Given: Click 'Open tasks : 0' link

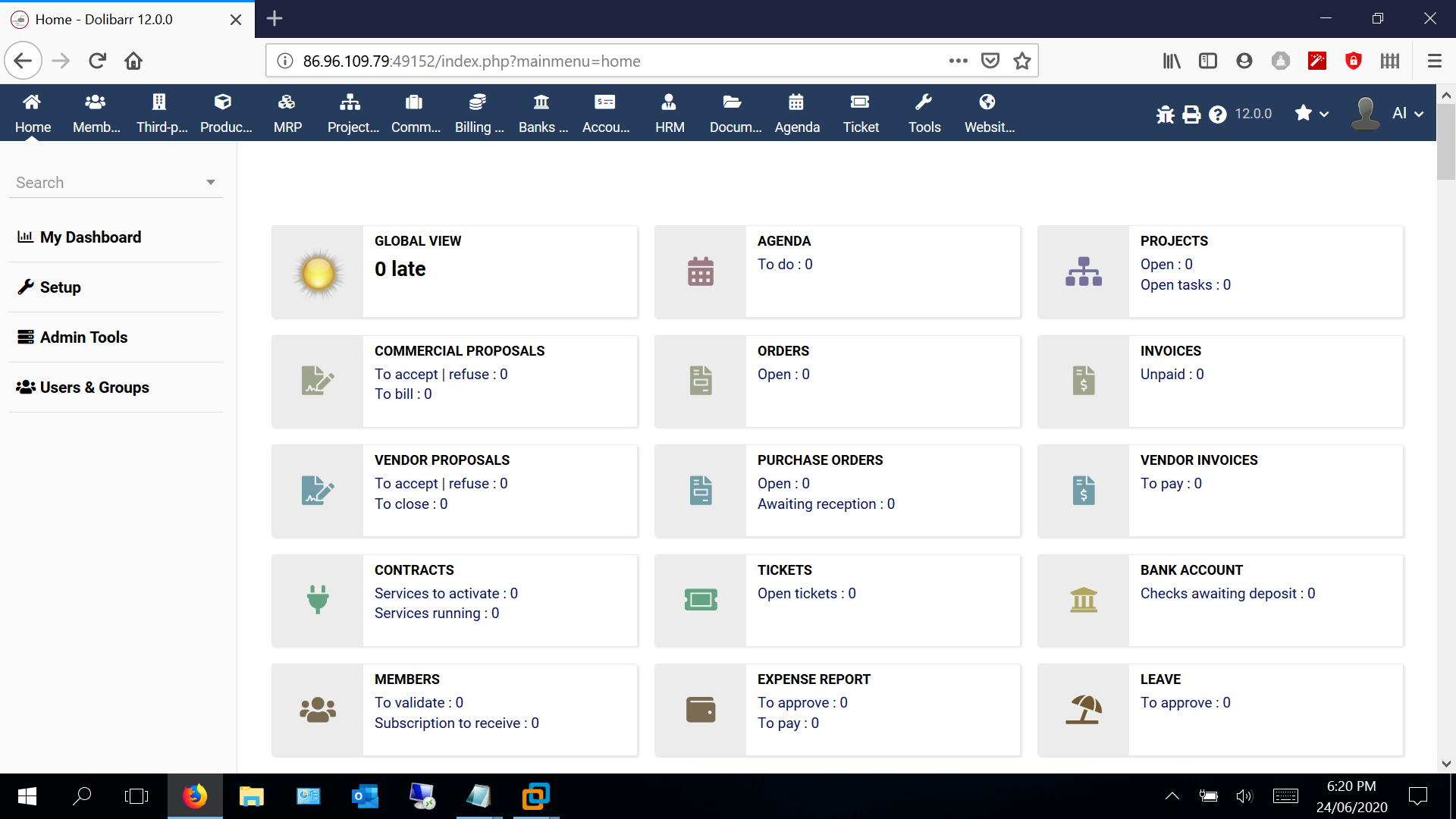Looking at the screenshot, I should 1185,284.
